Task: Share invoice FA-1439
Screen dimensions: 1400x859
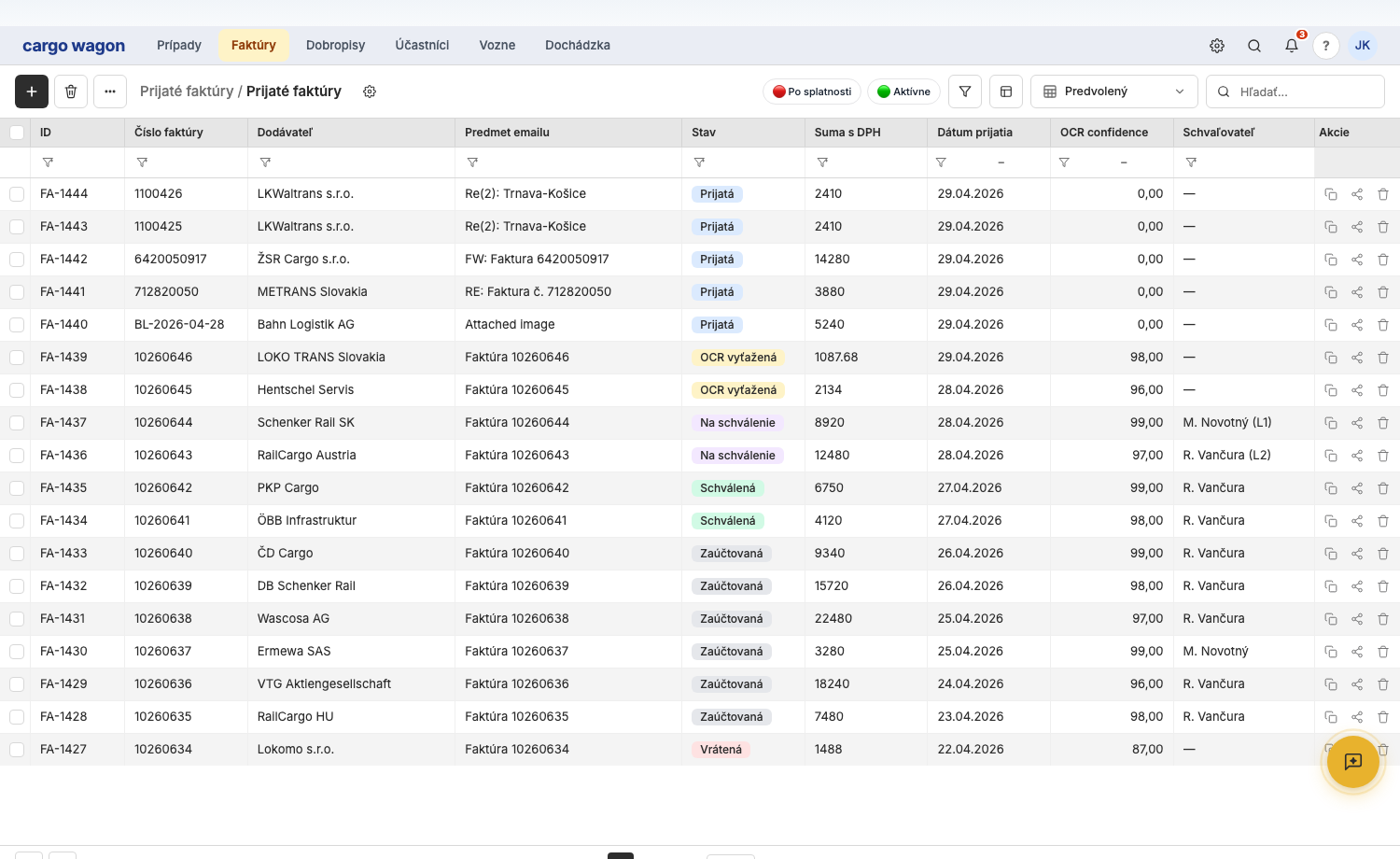Action: 1357,358
